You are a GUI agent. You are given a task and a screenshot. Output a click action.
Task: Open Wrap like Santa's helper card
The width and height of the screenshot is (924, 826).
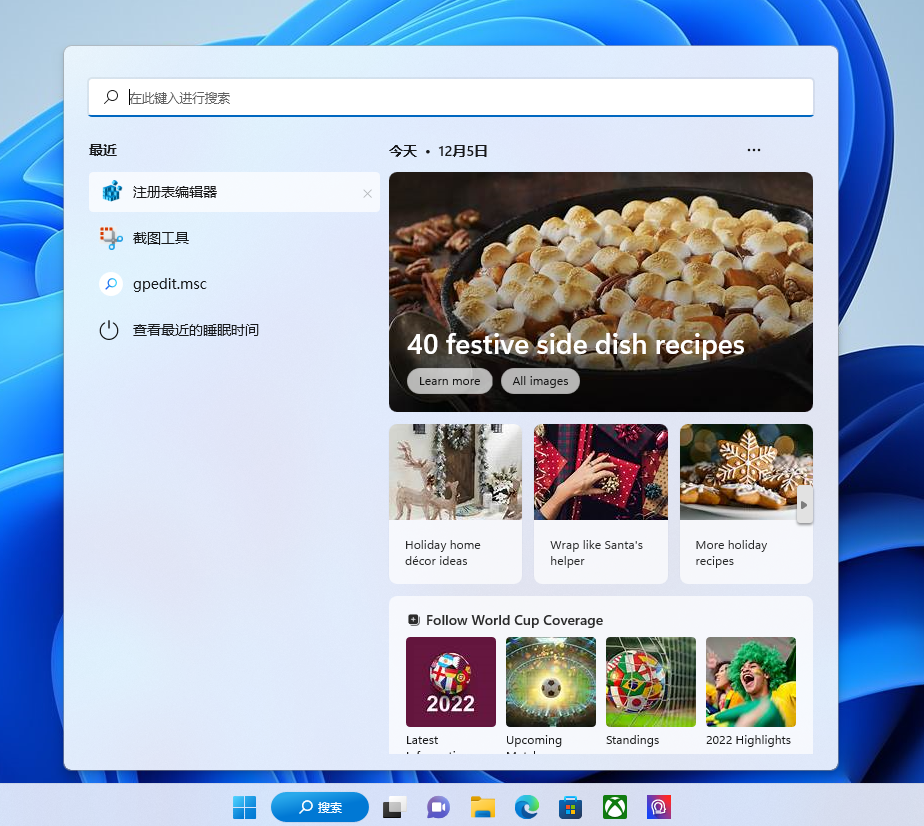[600, 503]
